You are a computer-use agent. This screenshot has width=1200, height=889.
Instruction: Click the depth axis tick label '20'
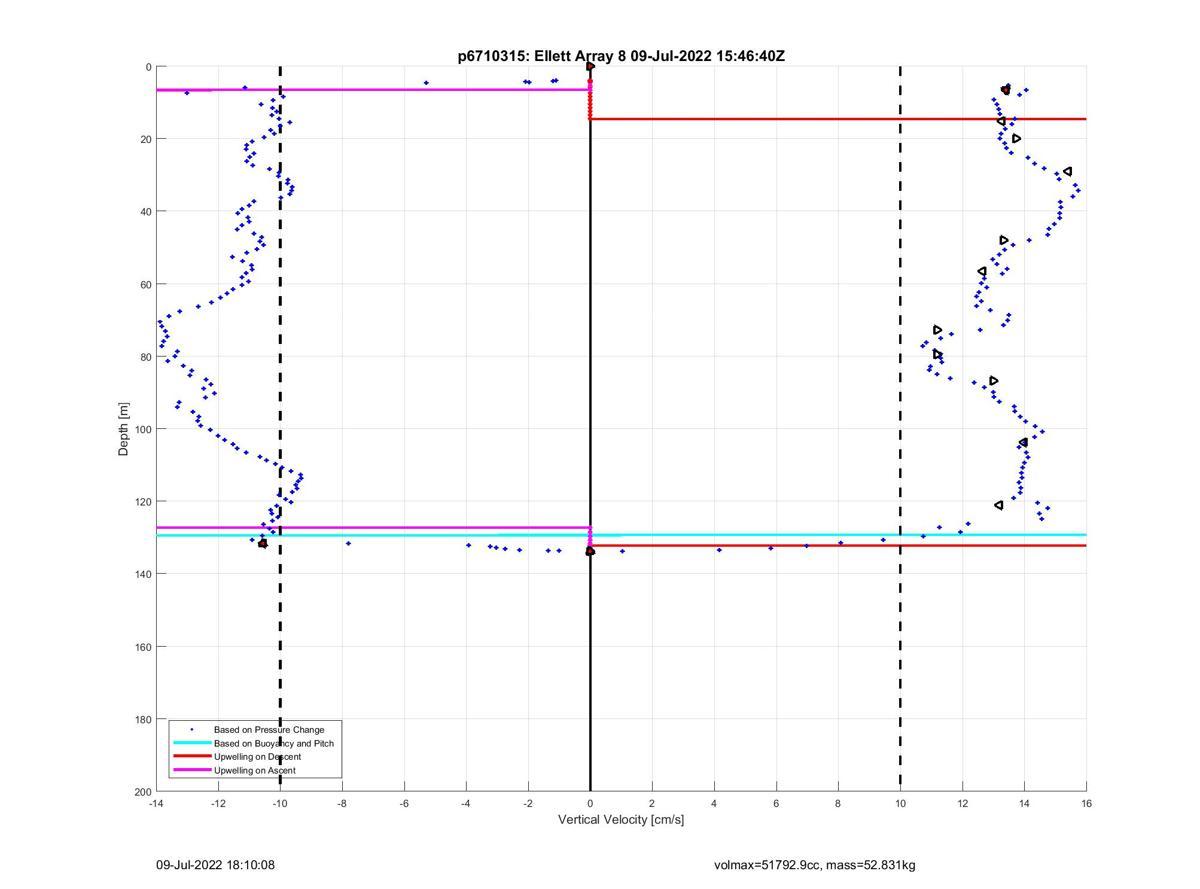145,139
